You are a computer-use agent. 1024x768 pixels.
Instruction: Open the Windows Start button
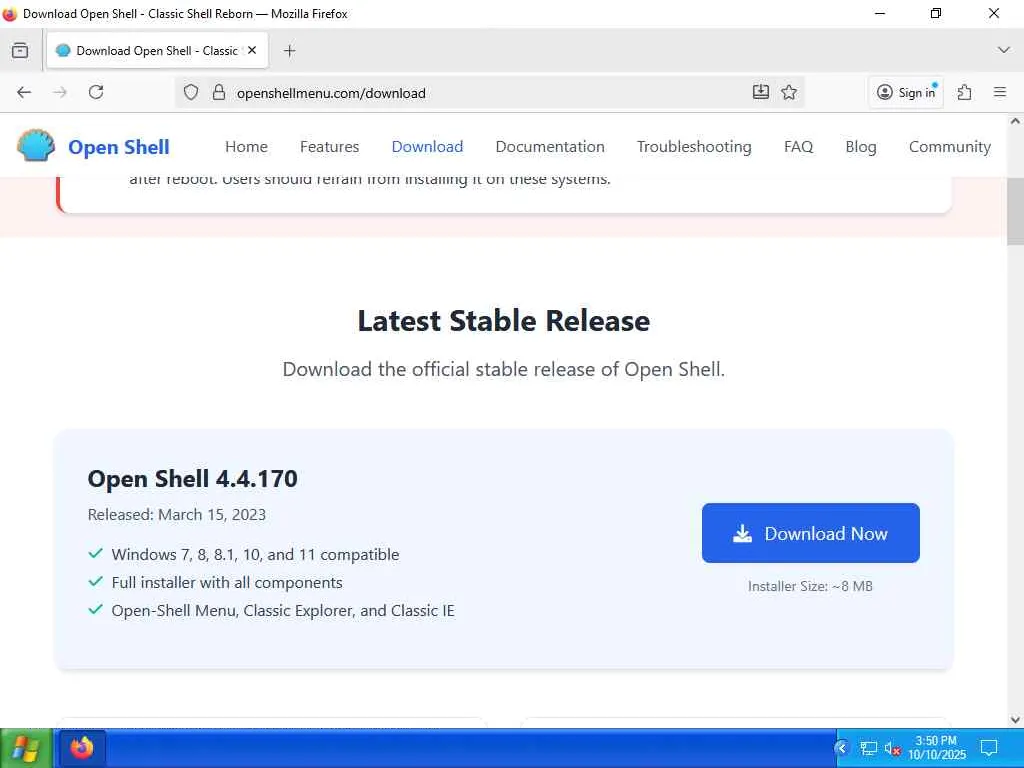(x=25, y=748)
